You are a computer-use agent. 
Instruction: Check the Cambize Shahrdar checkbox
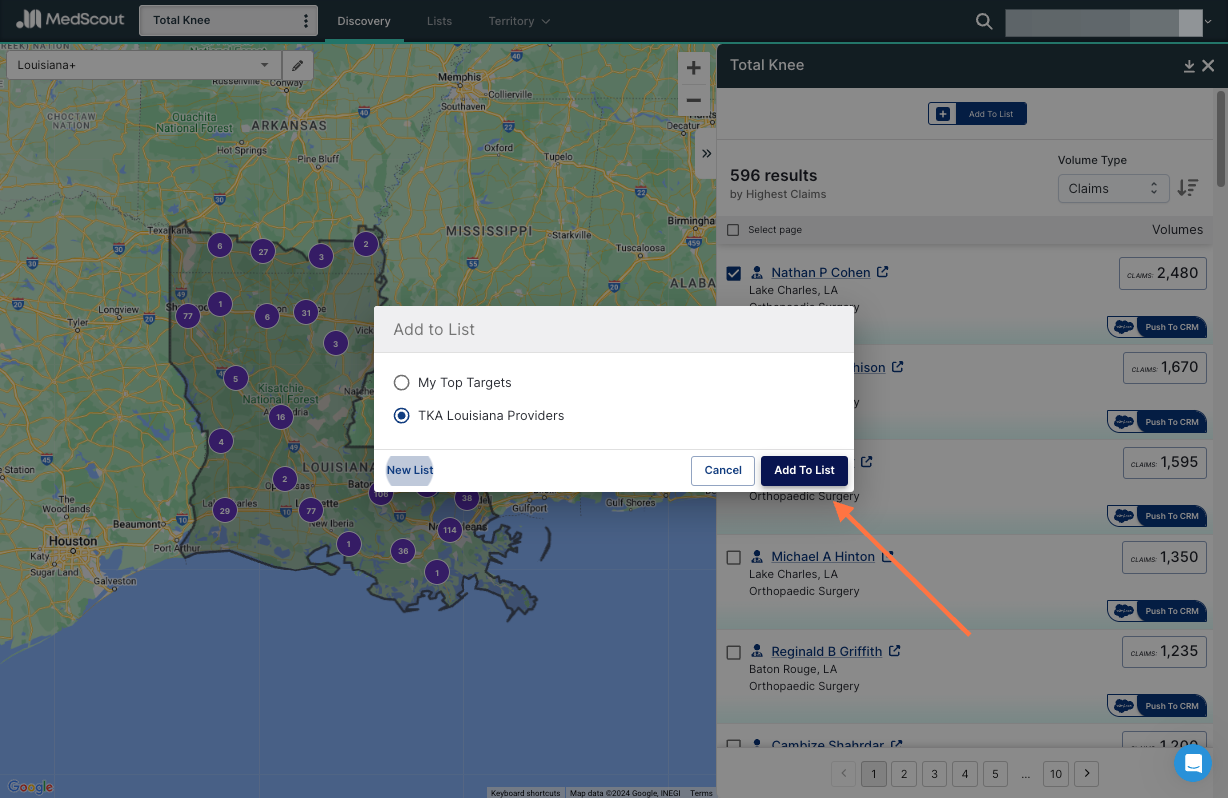pos(734,745)
